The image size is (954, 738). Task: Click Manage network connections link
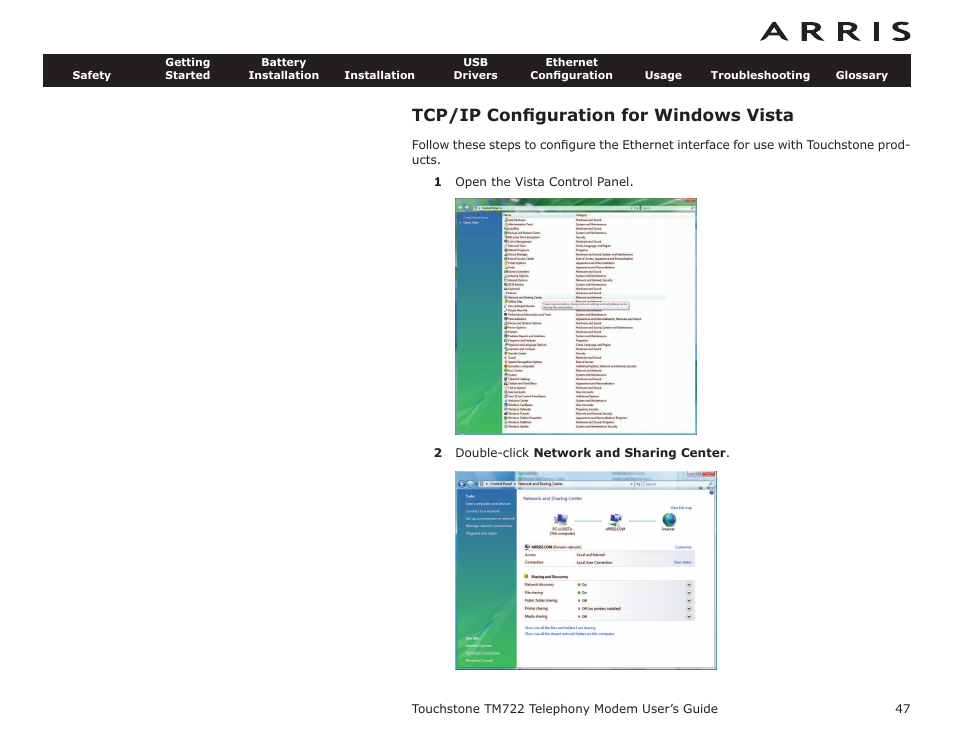(x=489, y=526)
